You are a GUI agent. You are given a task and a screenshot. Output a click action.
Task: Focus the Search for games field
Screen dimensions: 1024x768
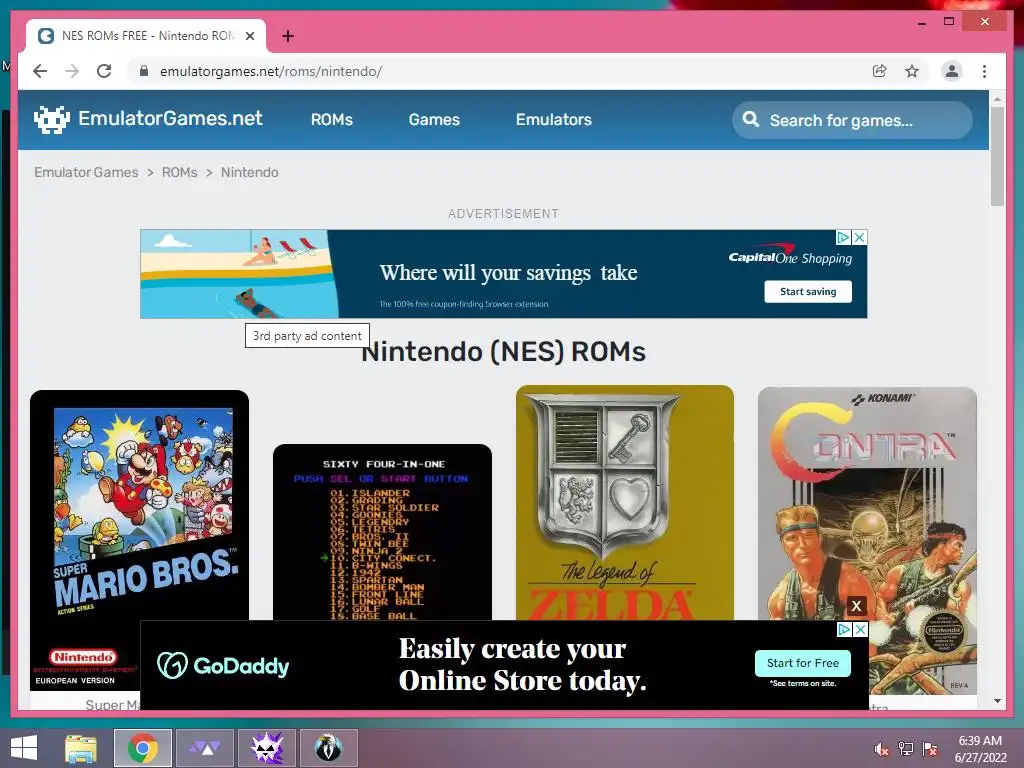point(852,120)
